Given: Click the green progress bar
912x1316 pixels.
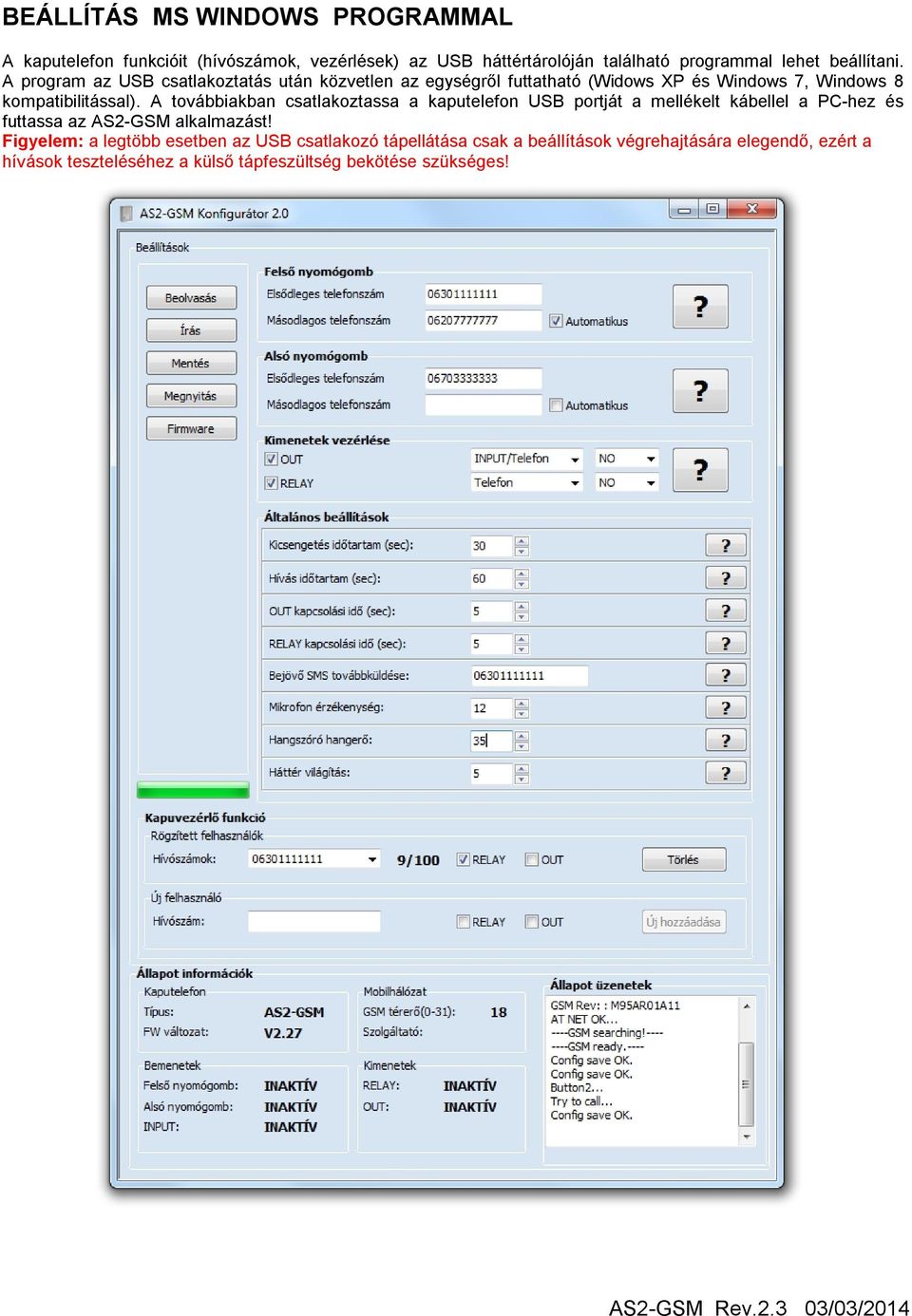Looking at the screenshot, I should pyautogui.click(x=193, y=790).
